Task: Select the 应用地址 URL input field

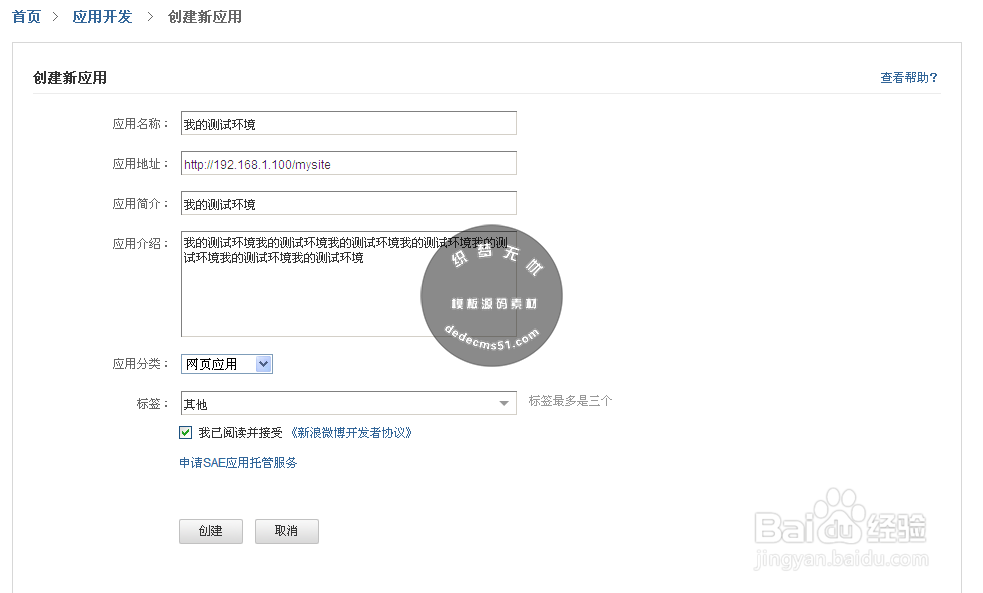Action: (x=348, y=162)
